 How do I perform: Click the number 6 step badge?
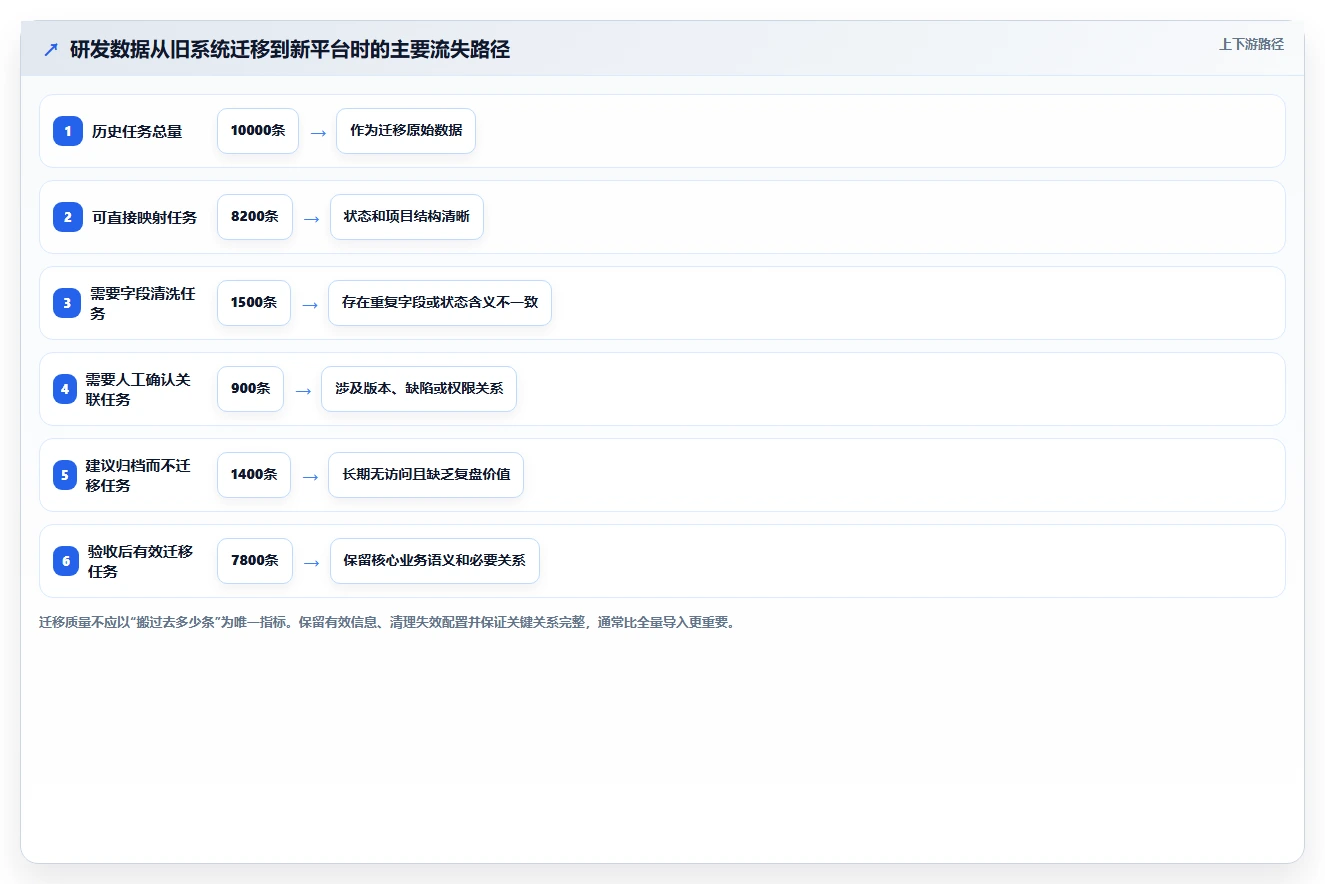click(x=66, y=561)
